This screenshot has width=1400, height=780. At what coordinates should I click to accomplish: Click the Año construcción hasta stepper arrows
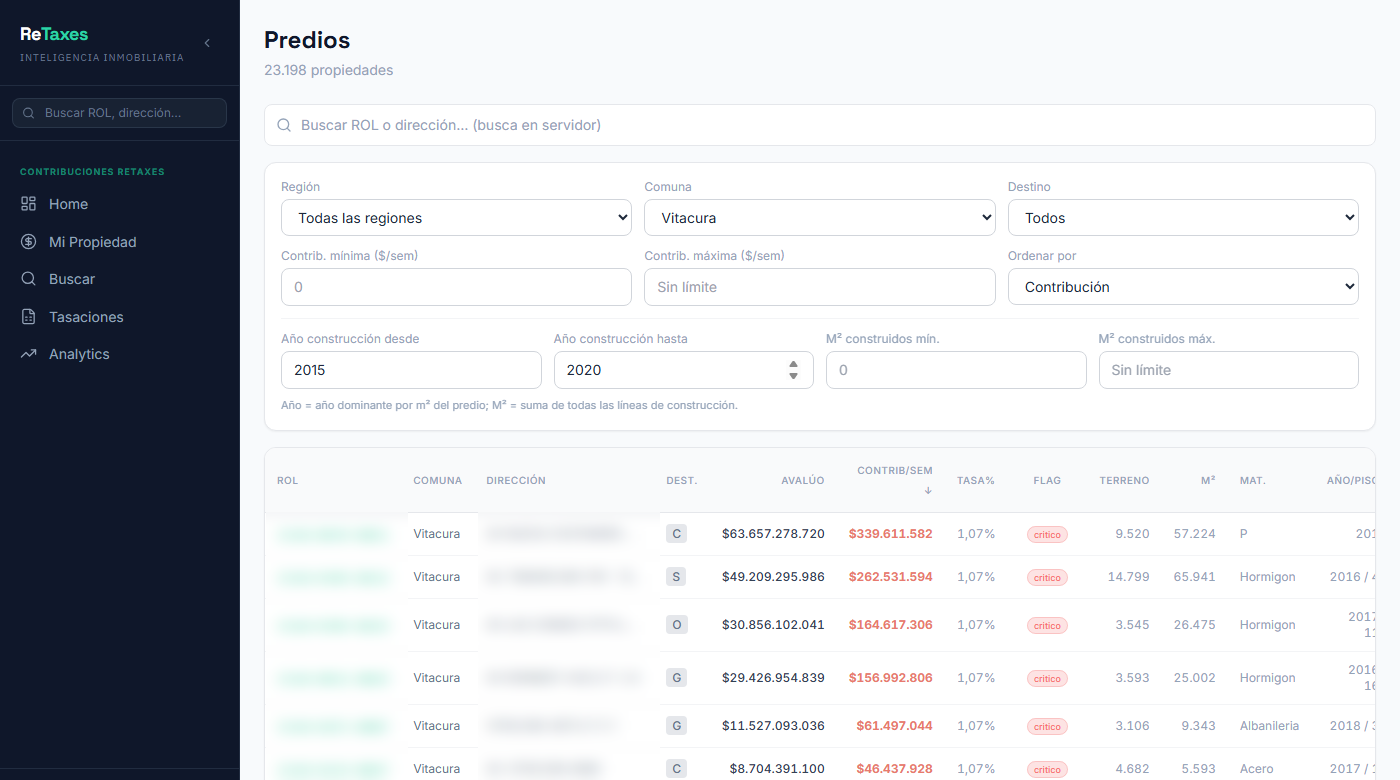(x=793, y=370)
